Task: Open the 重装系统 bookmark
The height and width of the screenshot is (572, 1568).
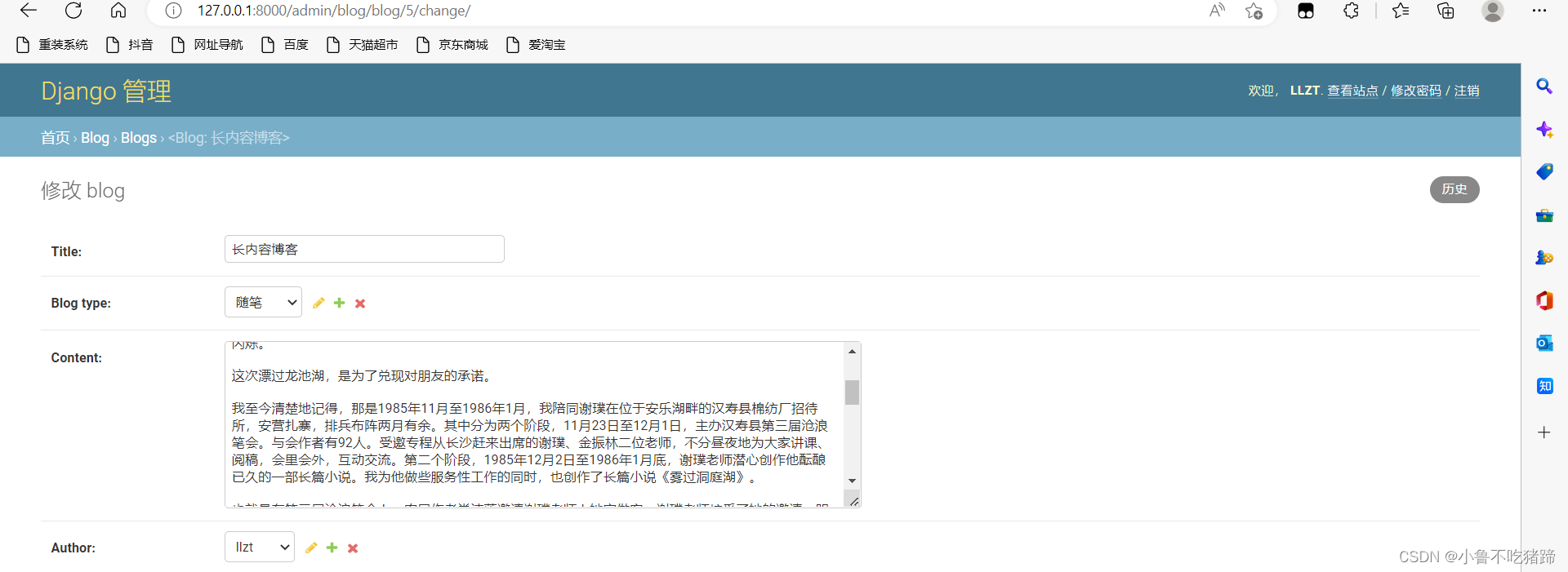Action: pyautogui.click(x=52, y=45)
